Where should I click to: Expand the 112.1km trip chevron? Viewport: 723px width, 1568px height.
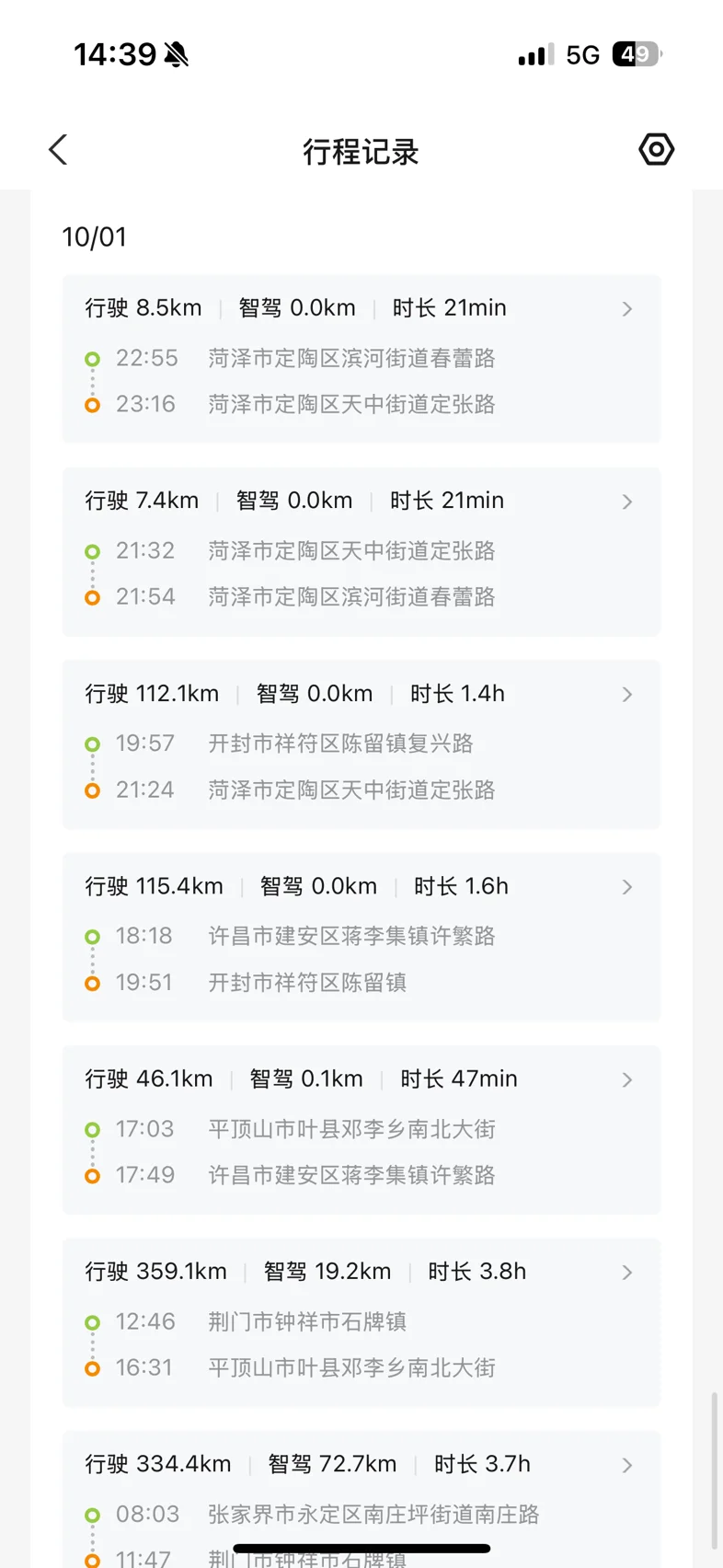(x=627, y=695)
